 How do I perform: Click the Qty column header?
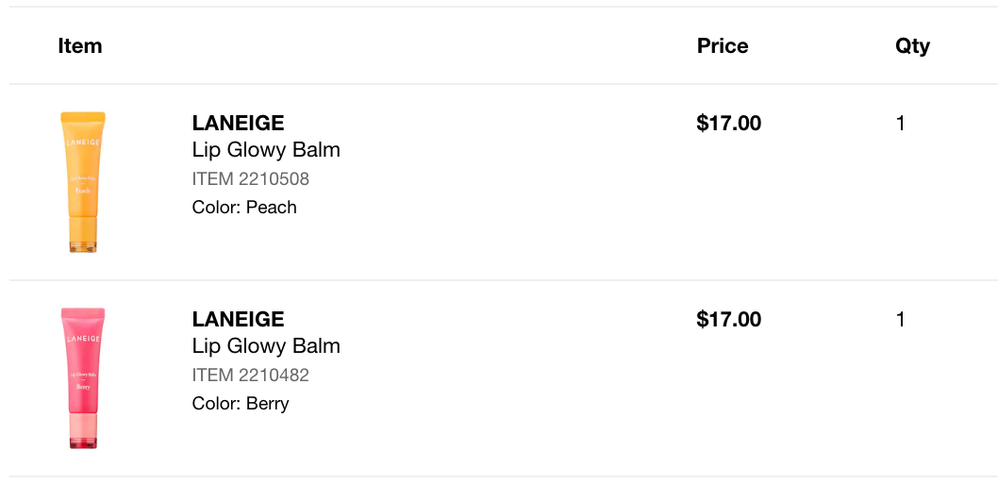pyautogui.click(x=912, y=45)
